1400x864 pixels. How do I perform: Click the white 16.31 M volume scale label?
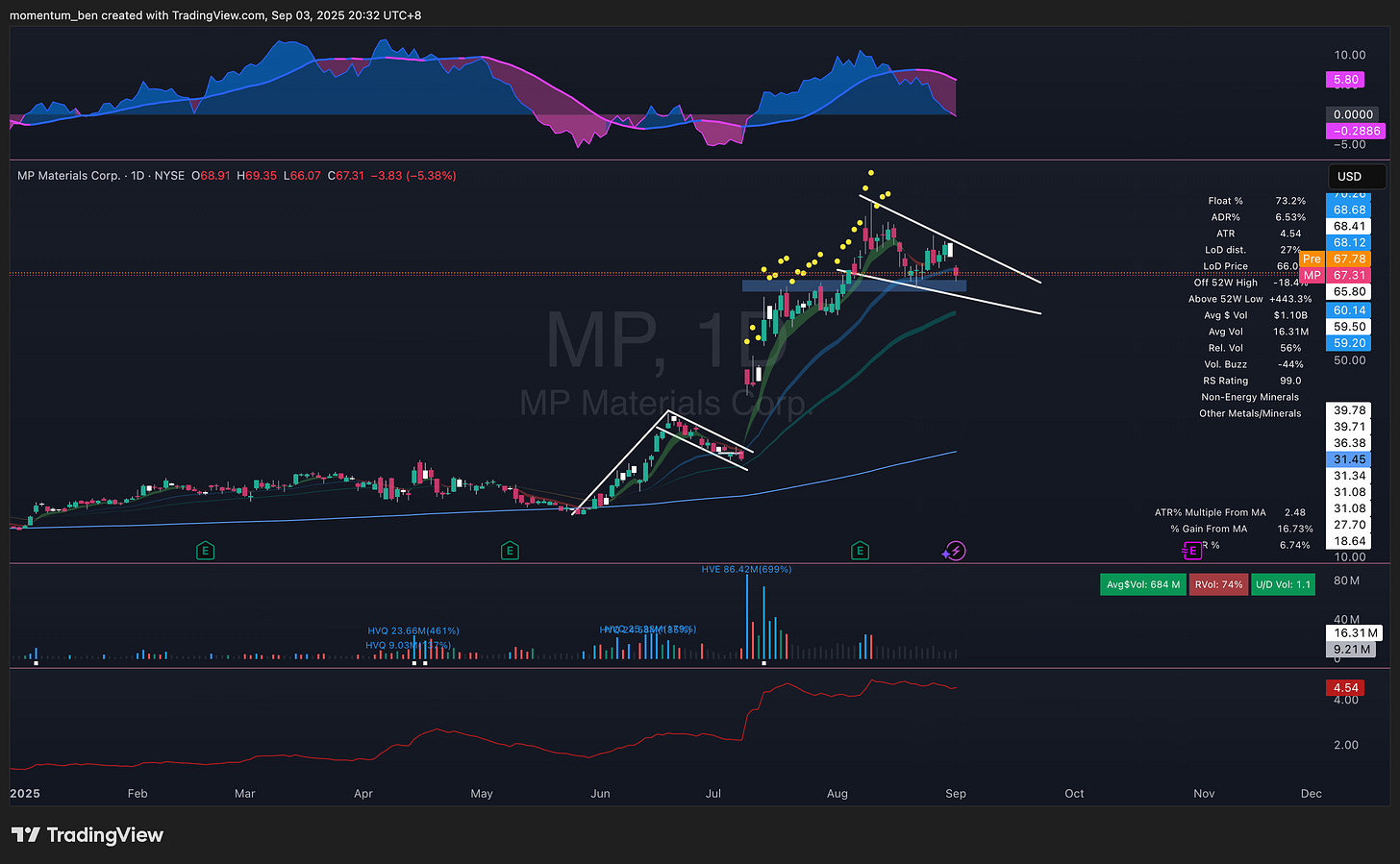click(x=1354, y=633)
